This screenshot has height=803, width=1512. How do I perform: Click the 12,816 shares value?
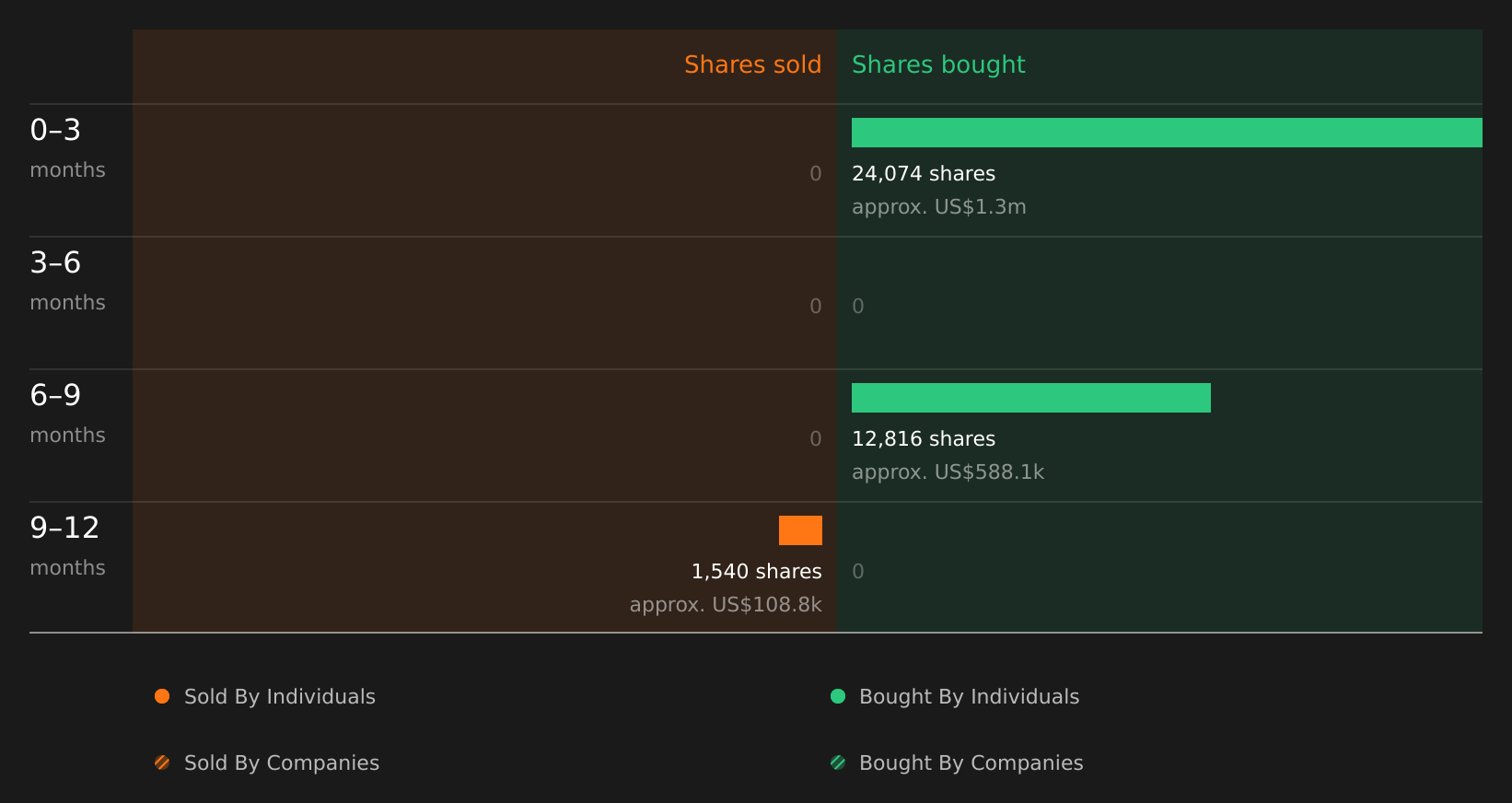(924, 439)
